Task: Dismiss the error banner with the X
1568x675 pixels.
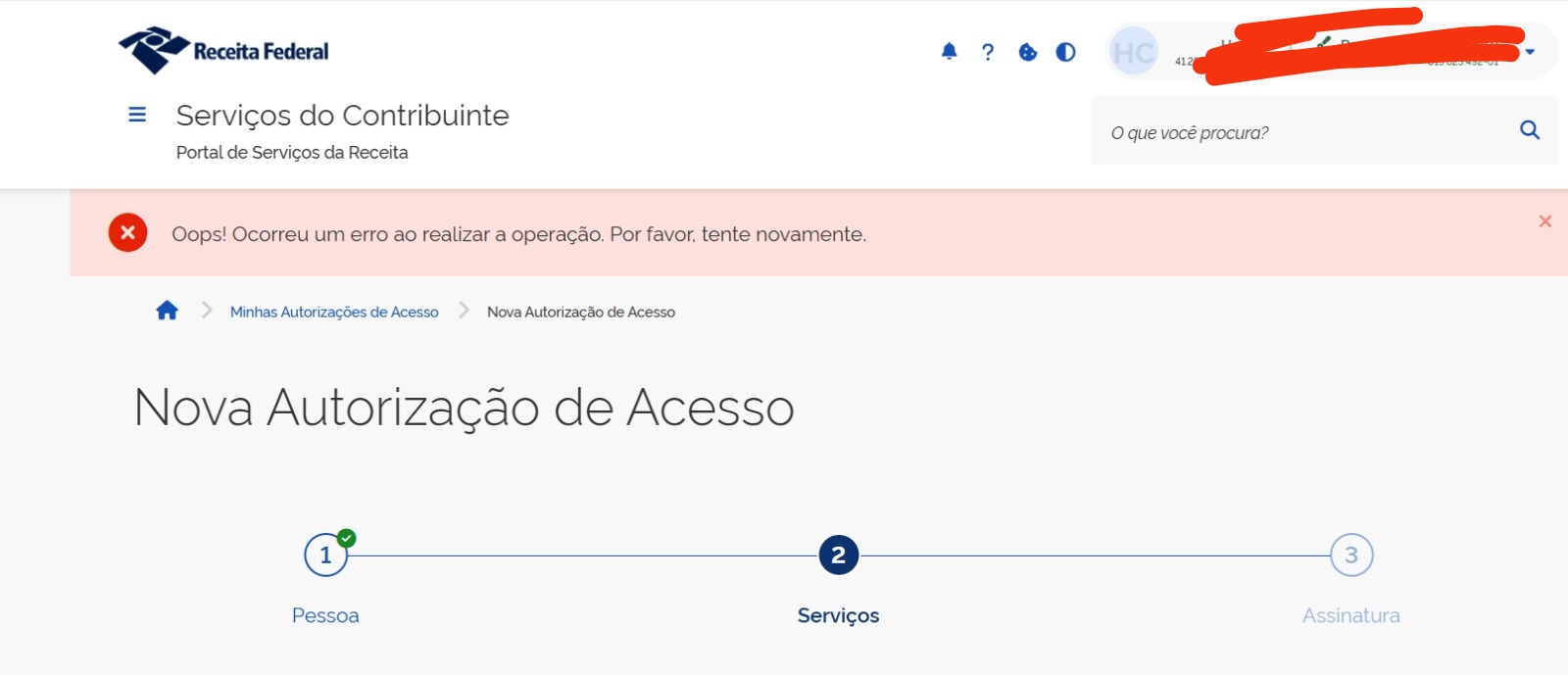Action: pyautogui.click(x=1544, y=221)
